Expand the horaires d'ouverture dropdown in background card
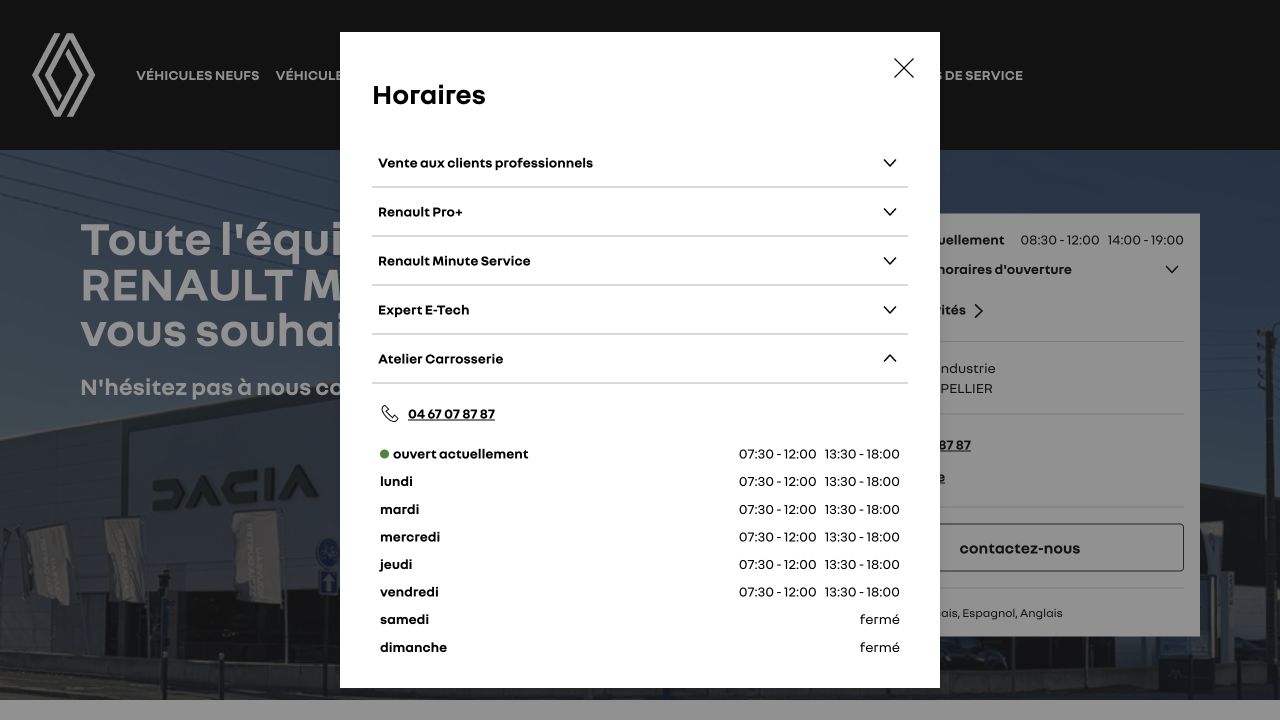 tap(1172, 269)
